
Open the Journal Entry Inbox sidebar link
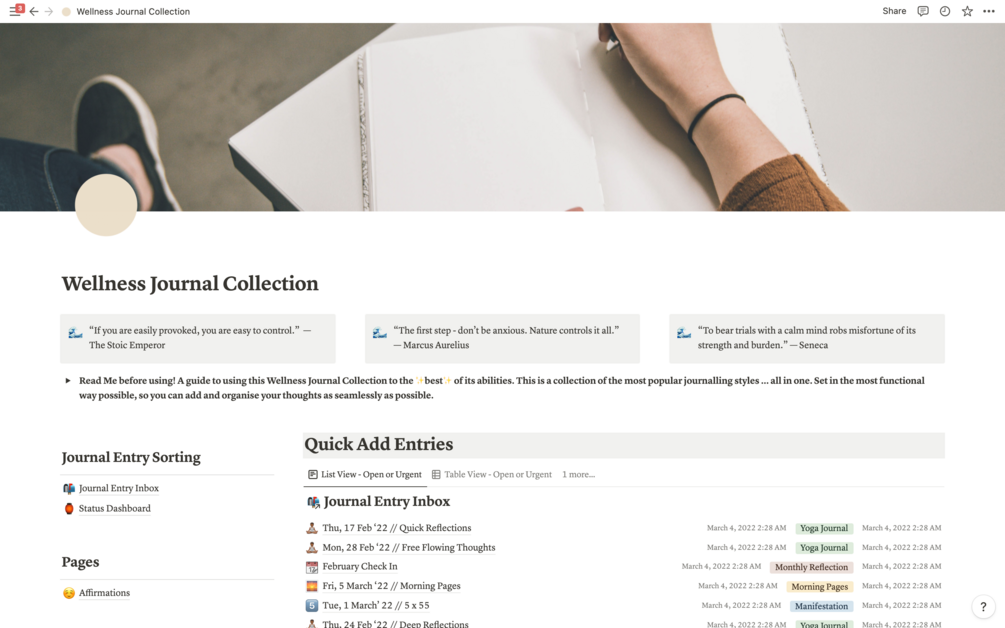pyautogui.click(x=119, y=488)
